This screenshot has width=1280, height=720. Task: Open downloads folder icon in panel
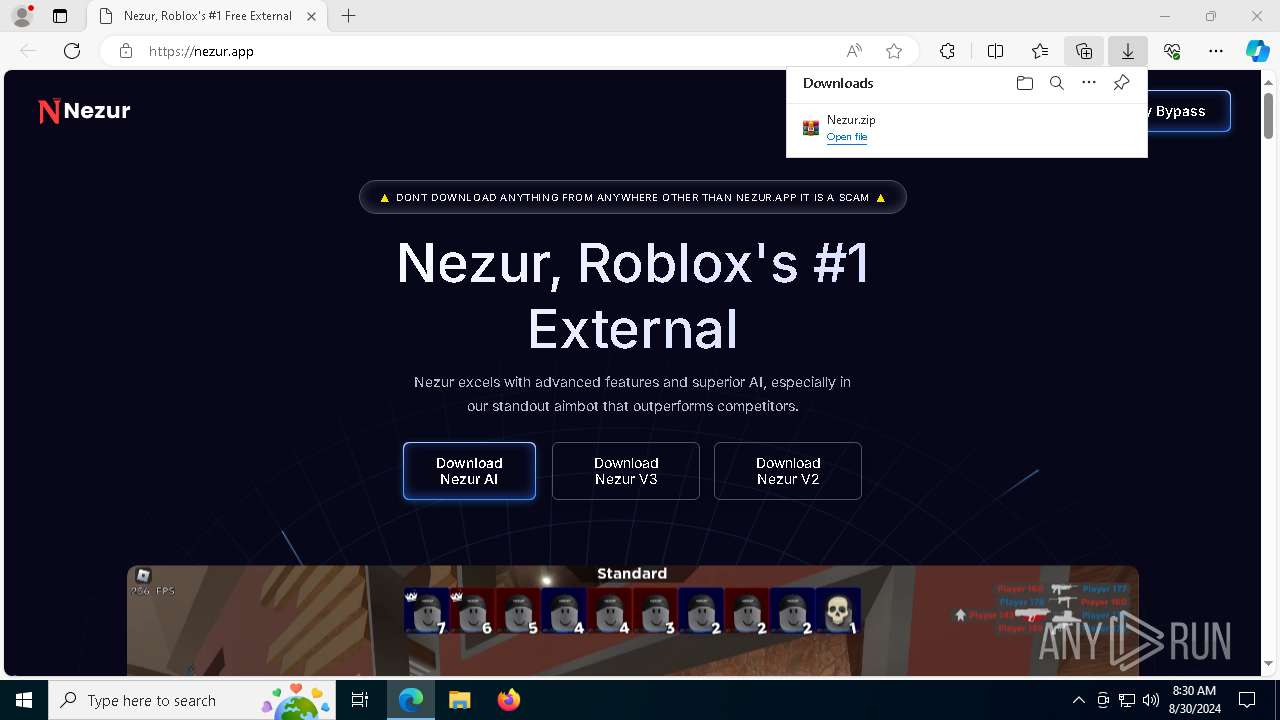(1024, 83)
